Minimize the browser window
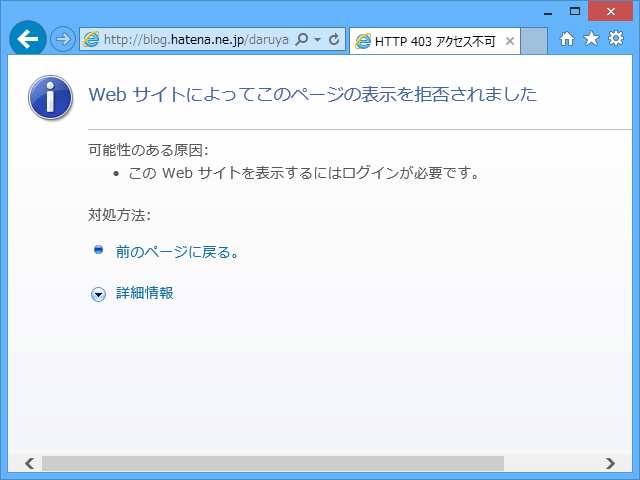640x480 pixels. [548, 12]
